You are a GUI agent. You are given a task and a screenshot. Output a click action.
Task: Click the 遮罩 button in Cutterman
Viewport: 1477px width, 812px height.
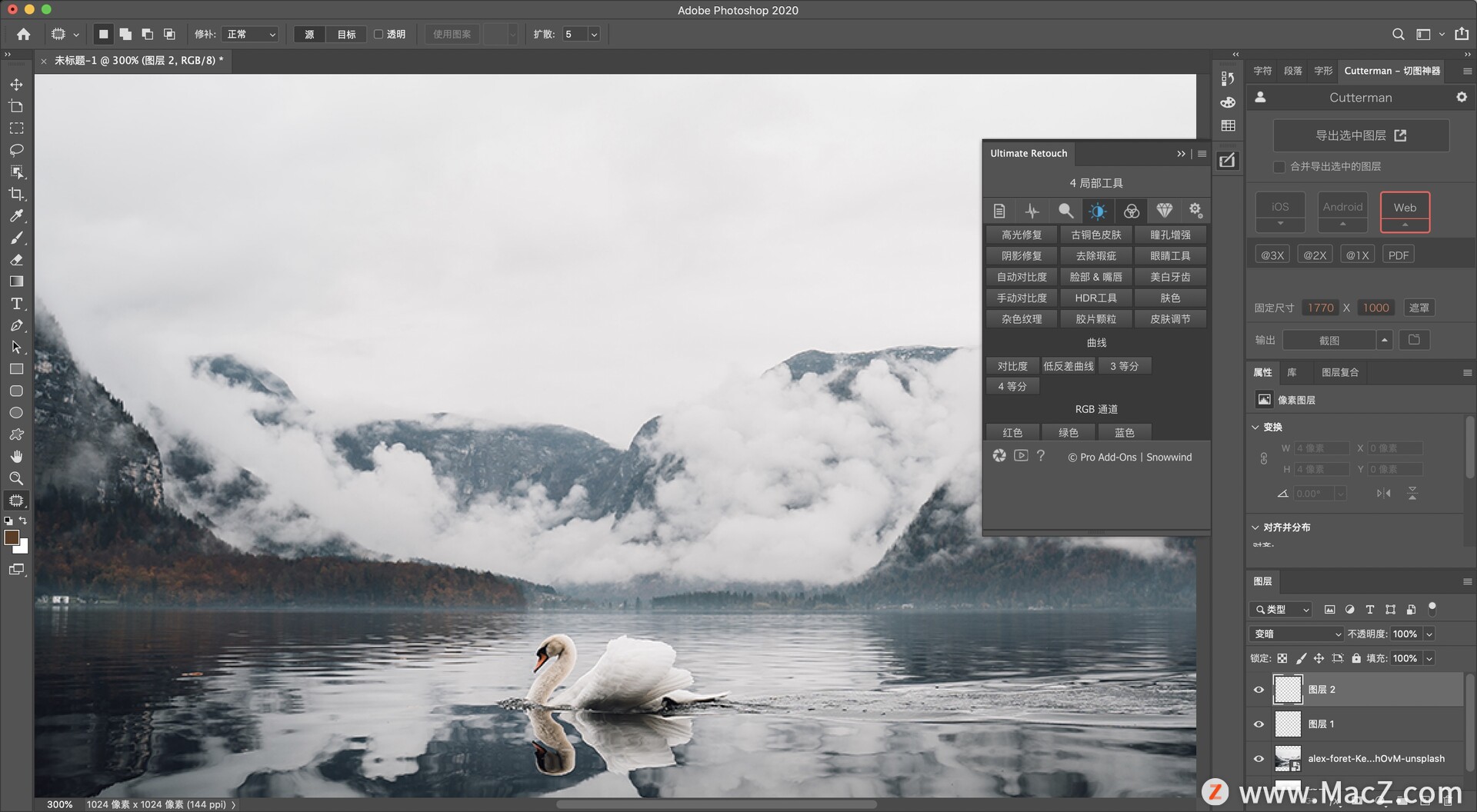1419,308
